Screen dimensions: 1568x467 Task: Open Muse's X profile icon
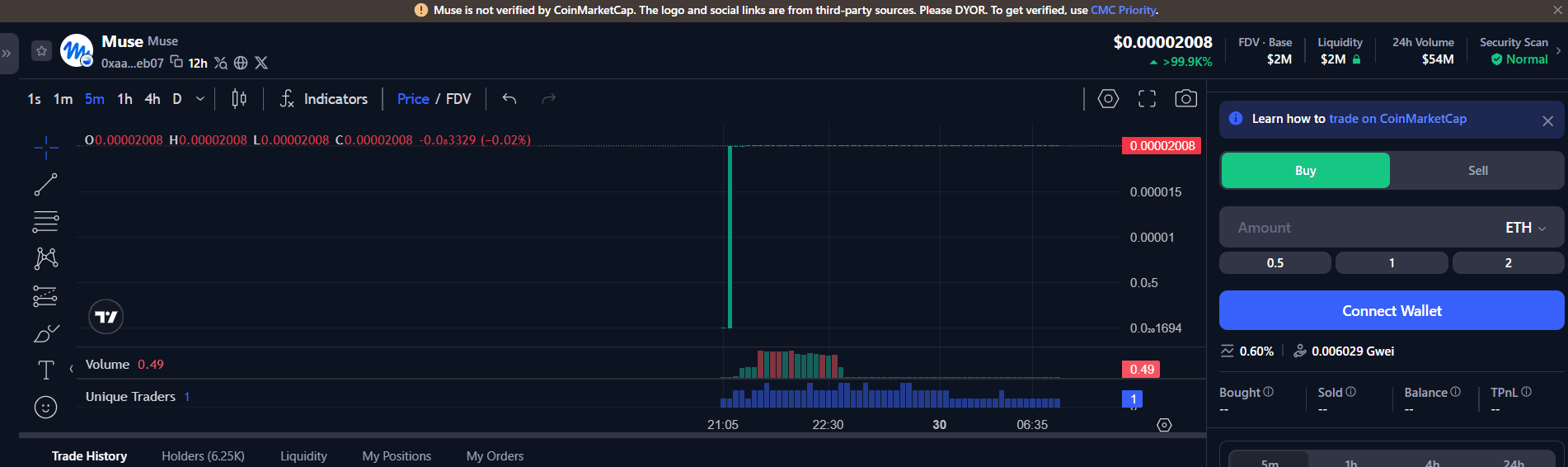(261, 63)
